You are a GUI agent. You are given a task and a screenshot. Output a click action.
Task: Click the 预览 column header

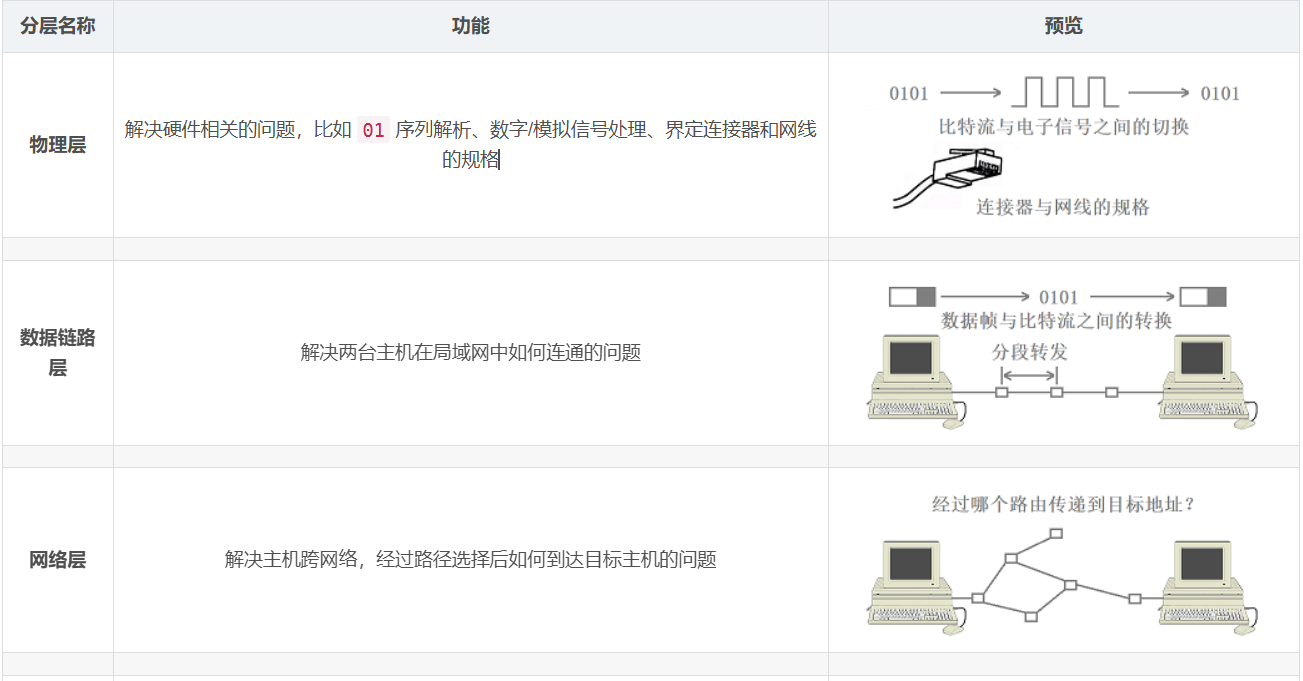[x=1064, y=26]
